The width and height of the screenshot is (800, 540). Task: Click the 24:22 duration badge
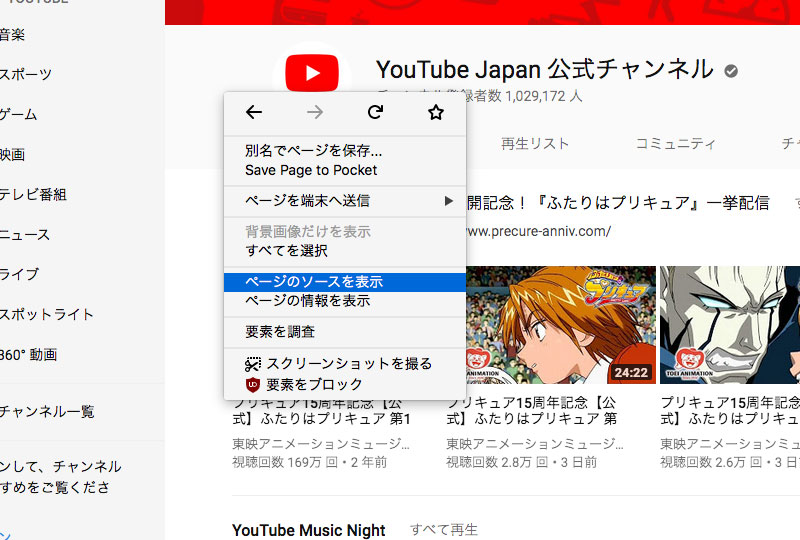click(631, 373)
